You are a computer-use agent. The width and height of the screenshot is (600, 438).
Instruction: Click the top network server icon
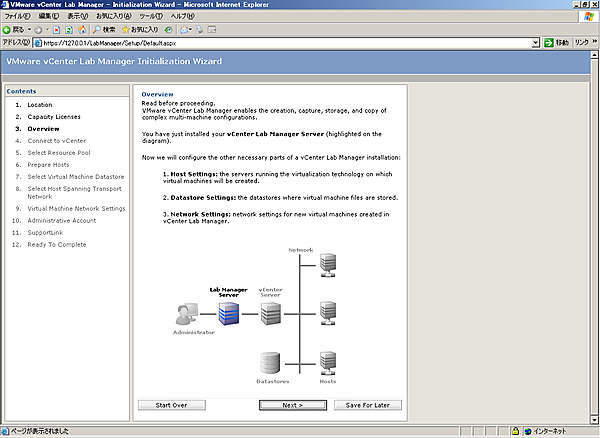pos(328,264)
